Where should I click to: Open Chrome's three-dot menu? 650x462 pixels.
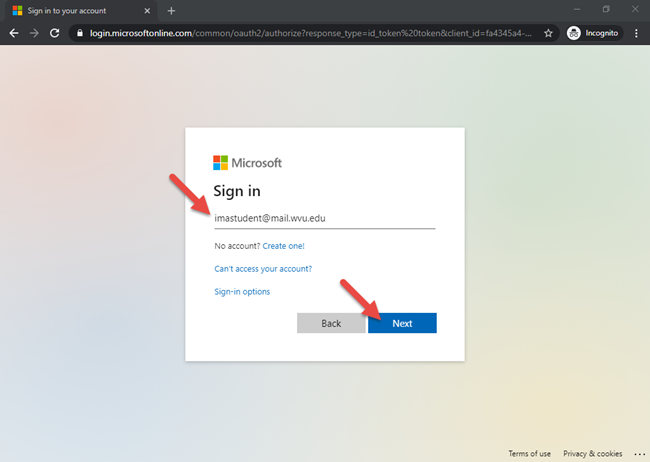pyautogui.click(x=636, y=33)
